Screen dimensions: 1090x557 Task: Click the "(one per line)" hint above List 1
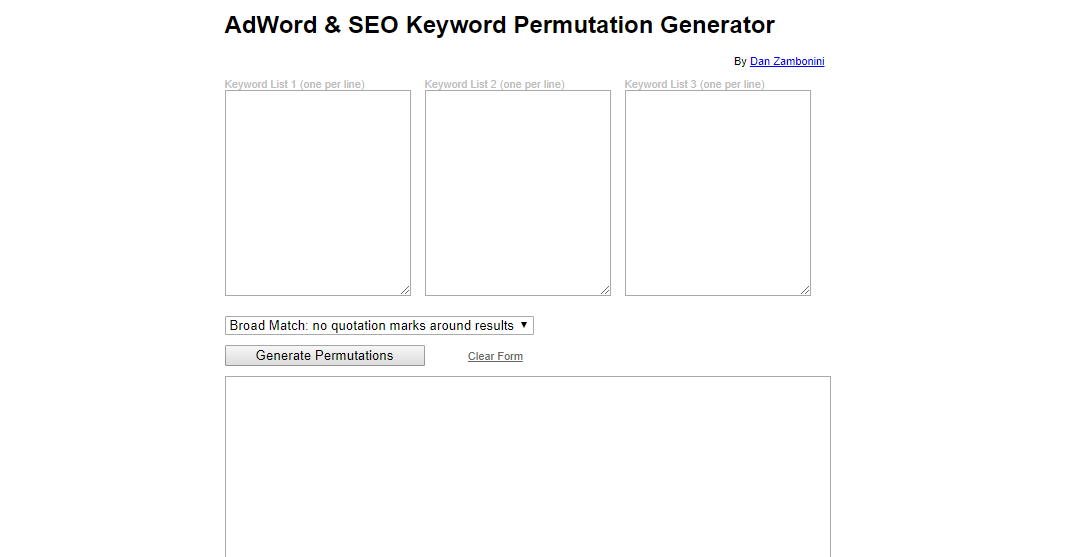click(332, 85)
